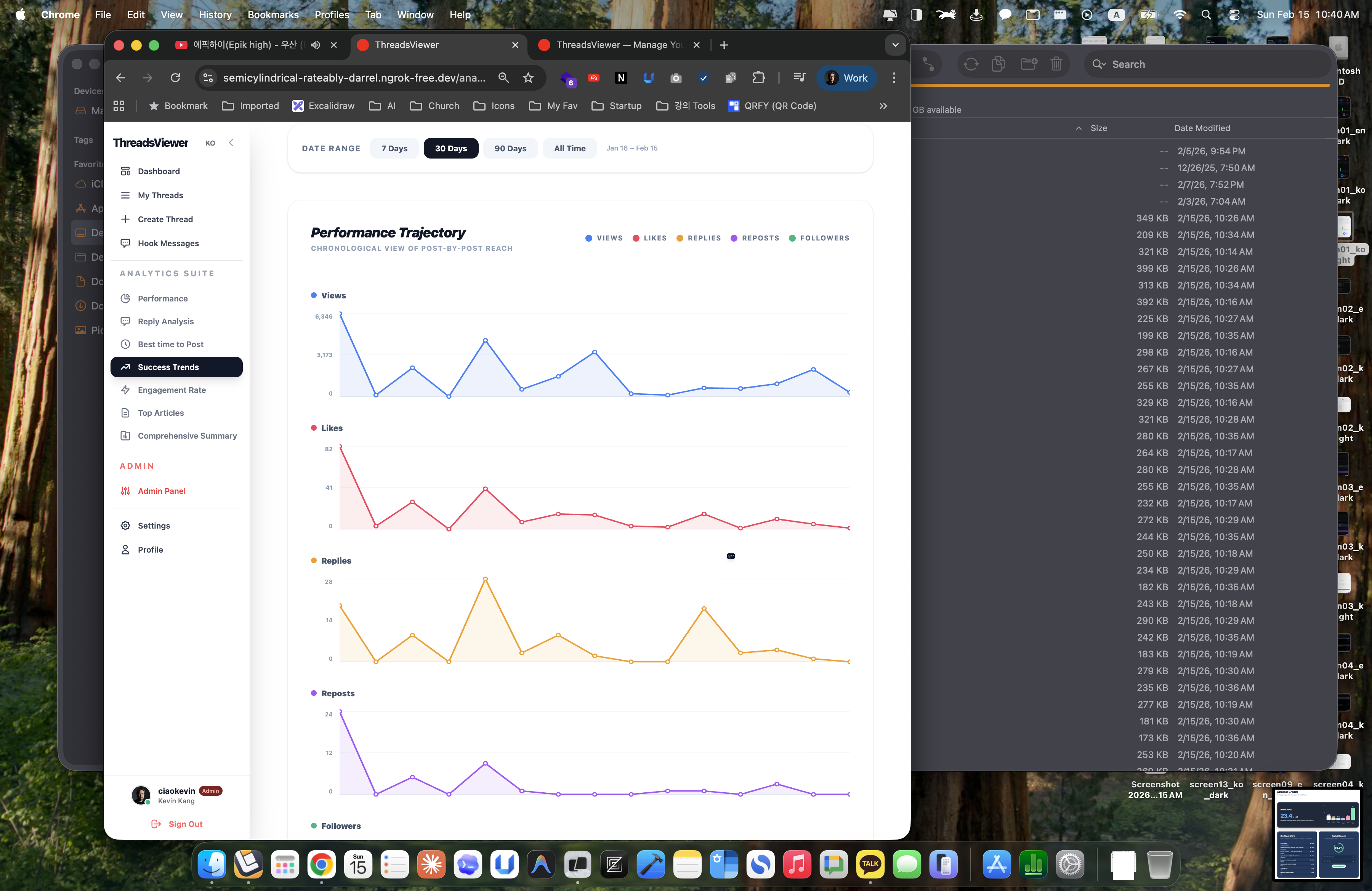Open Chrome extensions puzzle icon
The height and width of the screenshot is (891, 1372).
[x=759, y=78]
